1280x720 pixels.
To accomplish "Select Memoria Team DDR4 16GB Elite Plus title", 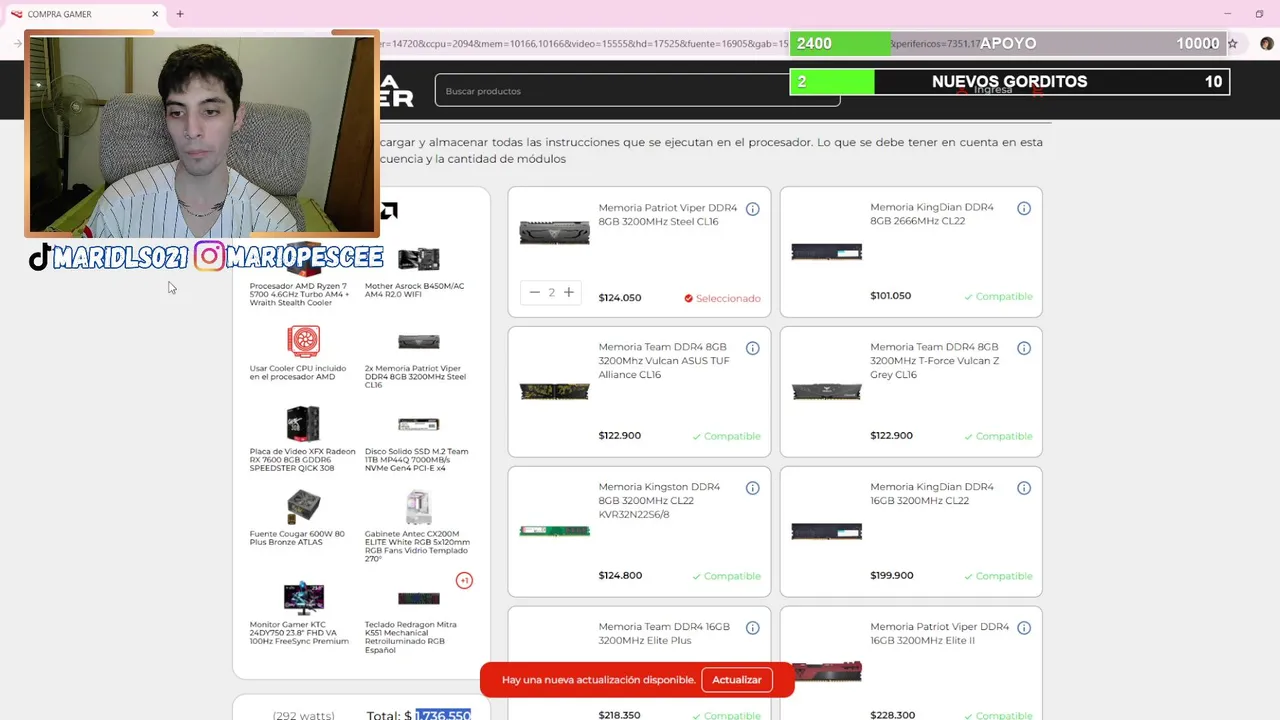I will coord(664,634).
